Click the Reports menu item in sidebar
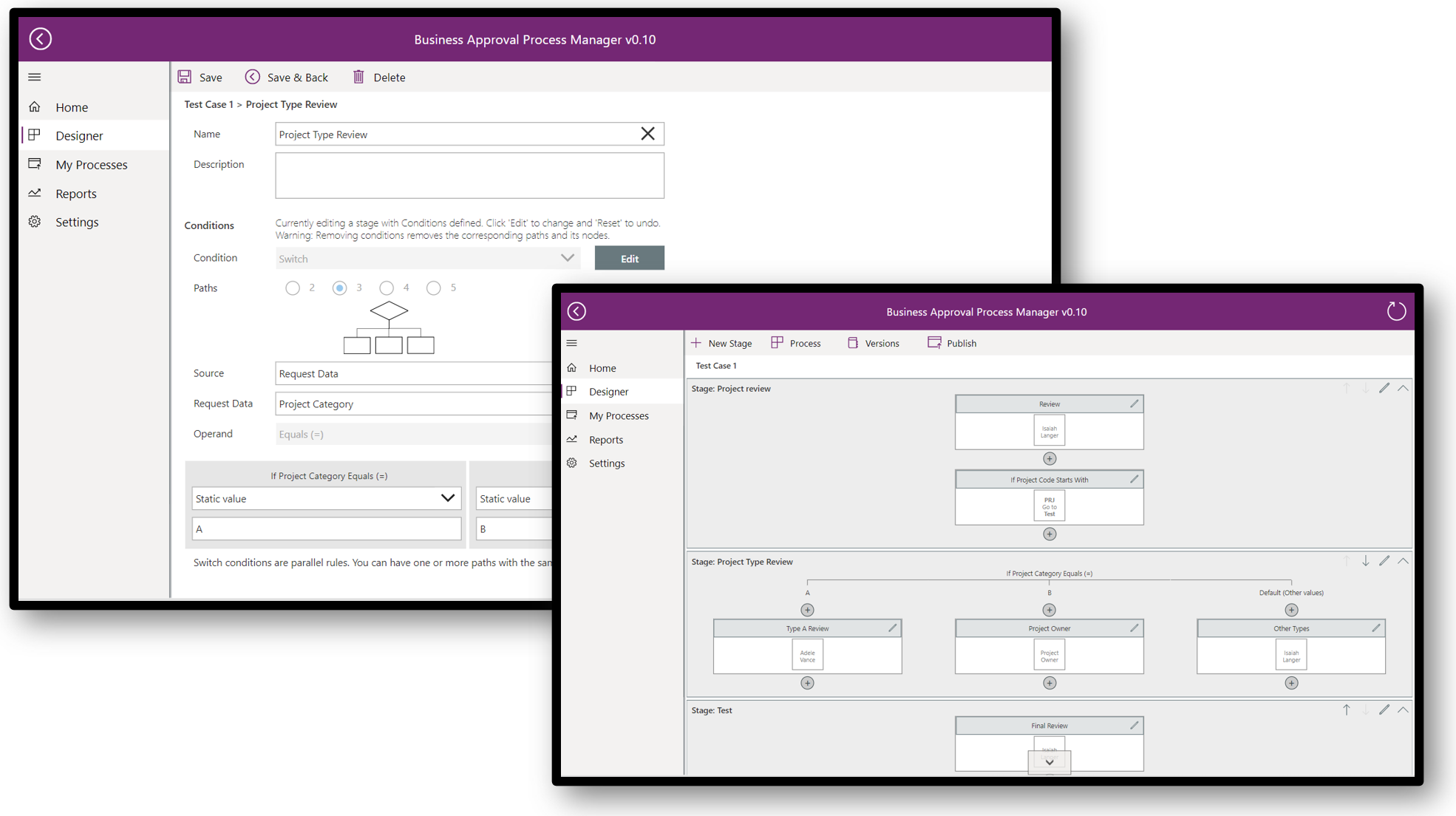Screen dimensions: 1456x816 (x=76, y=193)
